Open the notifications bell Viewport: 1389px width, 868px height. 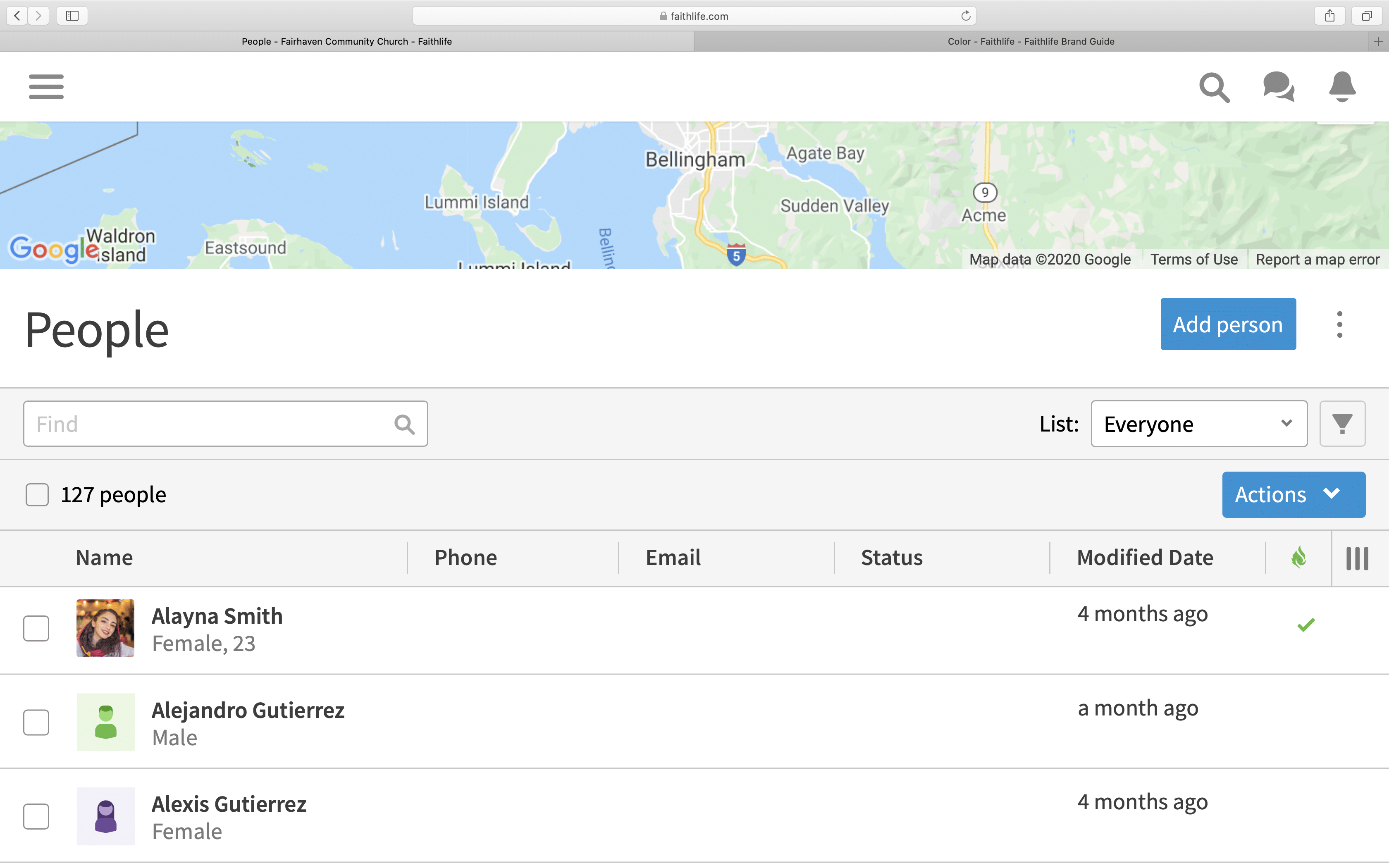pos(1342,87)
